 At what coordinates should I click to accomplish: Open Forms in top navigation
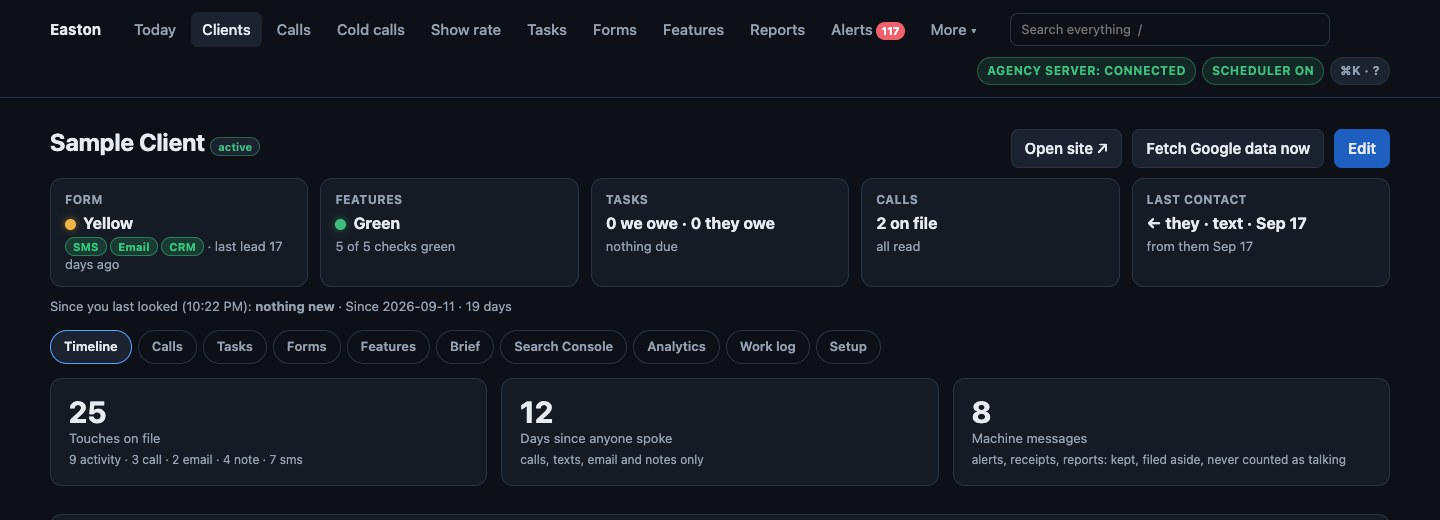pyautogui.click(x=614, y=30)
